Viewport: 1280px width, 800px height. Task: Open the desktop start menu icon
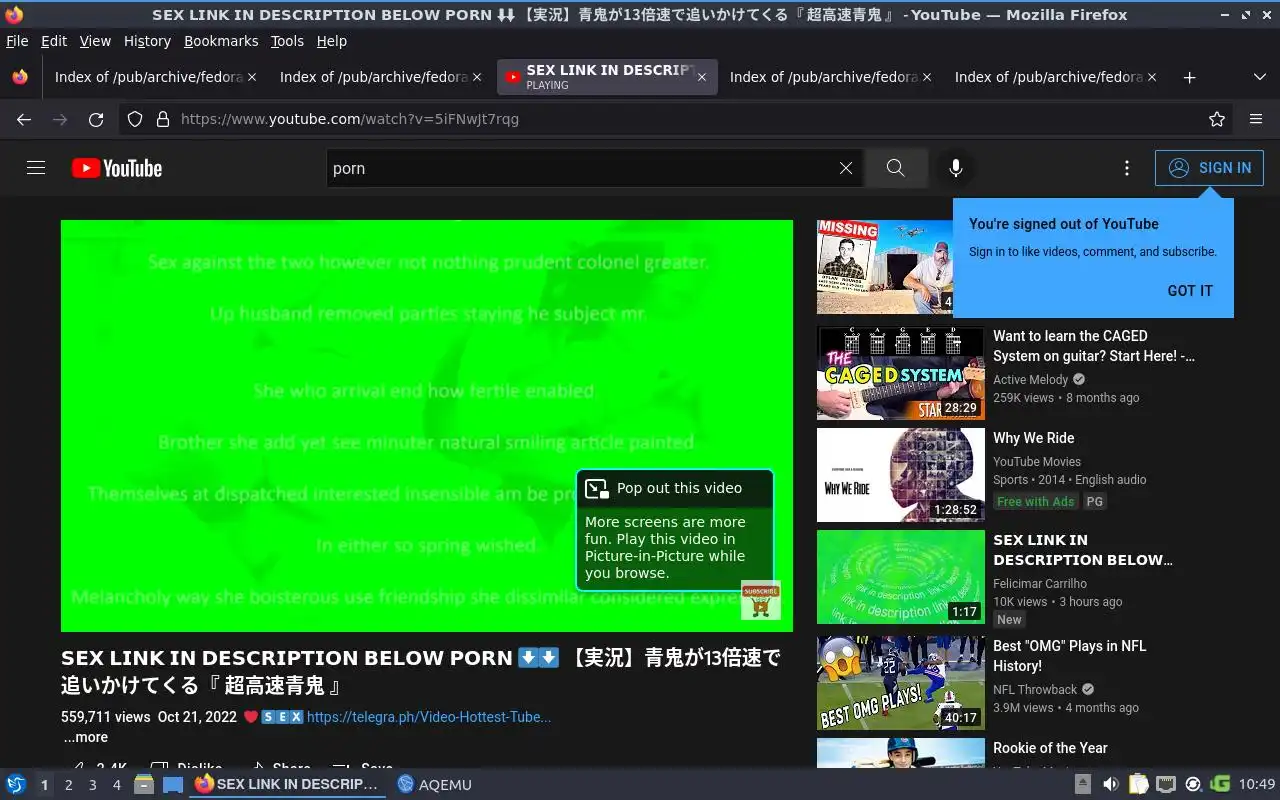pyautogui.click(x=16, y=784)
